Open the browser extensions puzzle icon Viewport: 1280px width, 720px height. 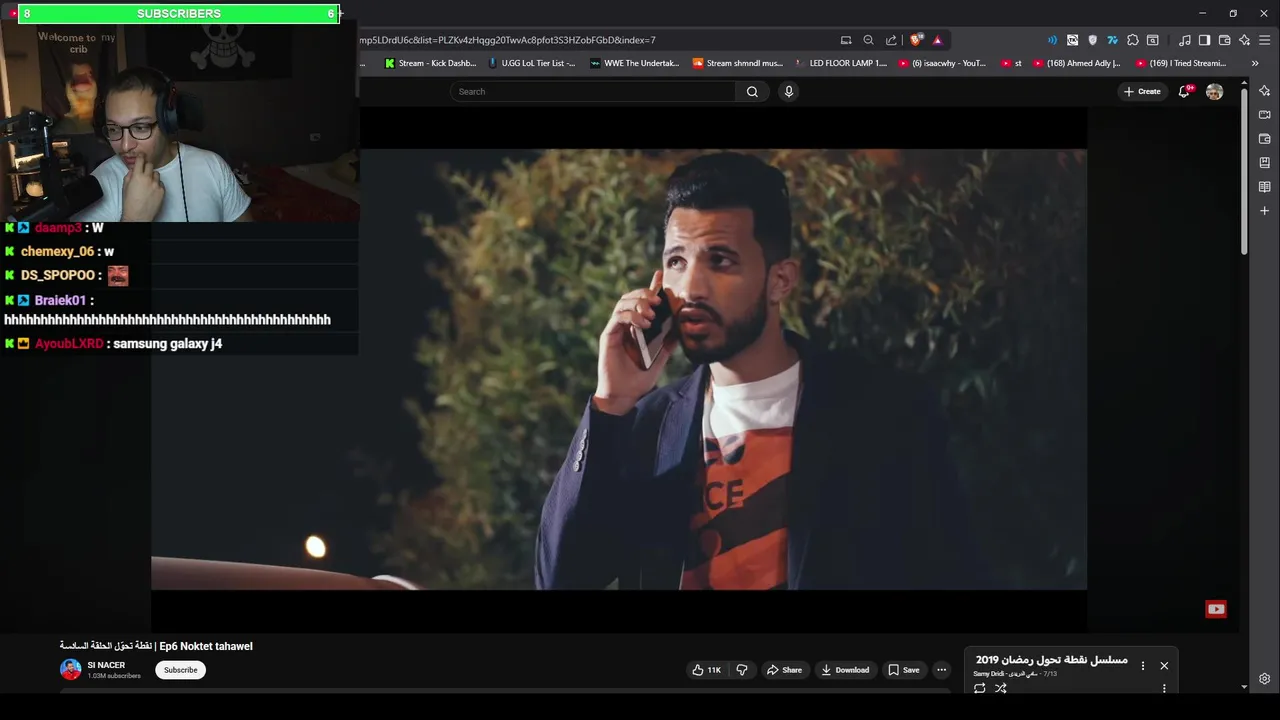click(x=1132, y=40)
